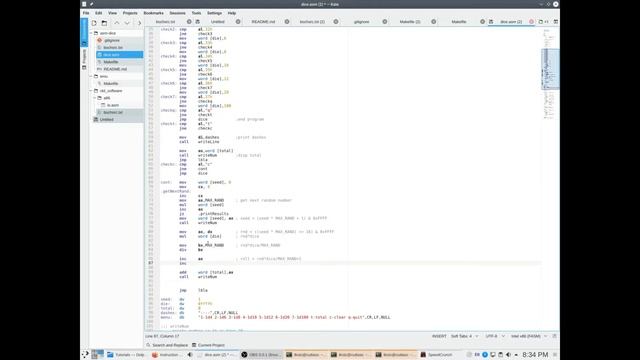Collapse the asm-dice folder tree node
The width and height of the screenshot is (640, 360).
91,33
